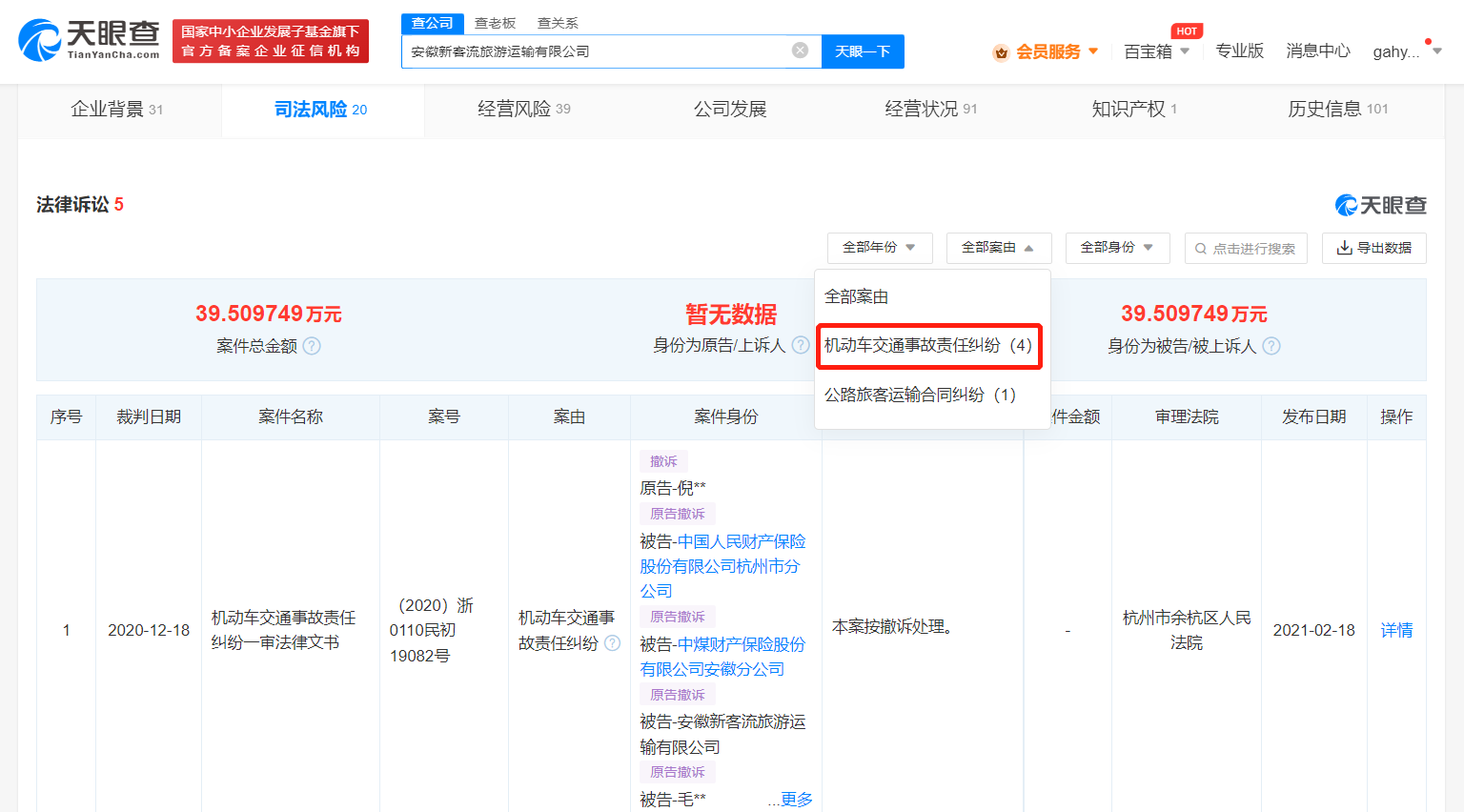The image size is (1464, 812).
Task: Clear search box using the X icon
Action: pyautogui.click(x=799, y=51)
